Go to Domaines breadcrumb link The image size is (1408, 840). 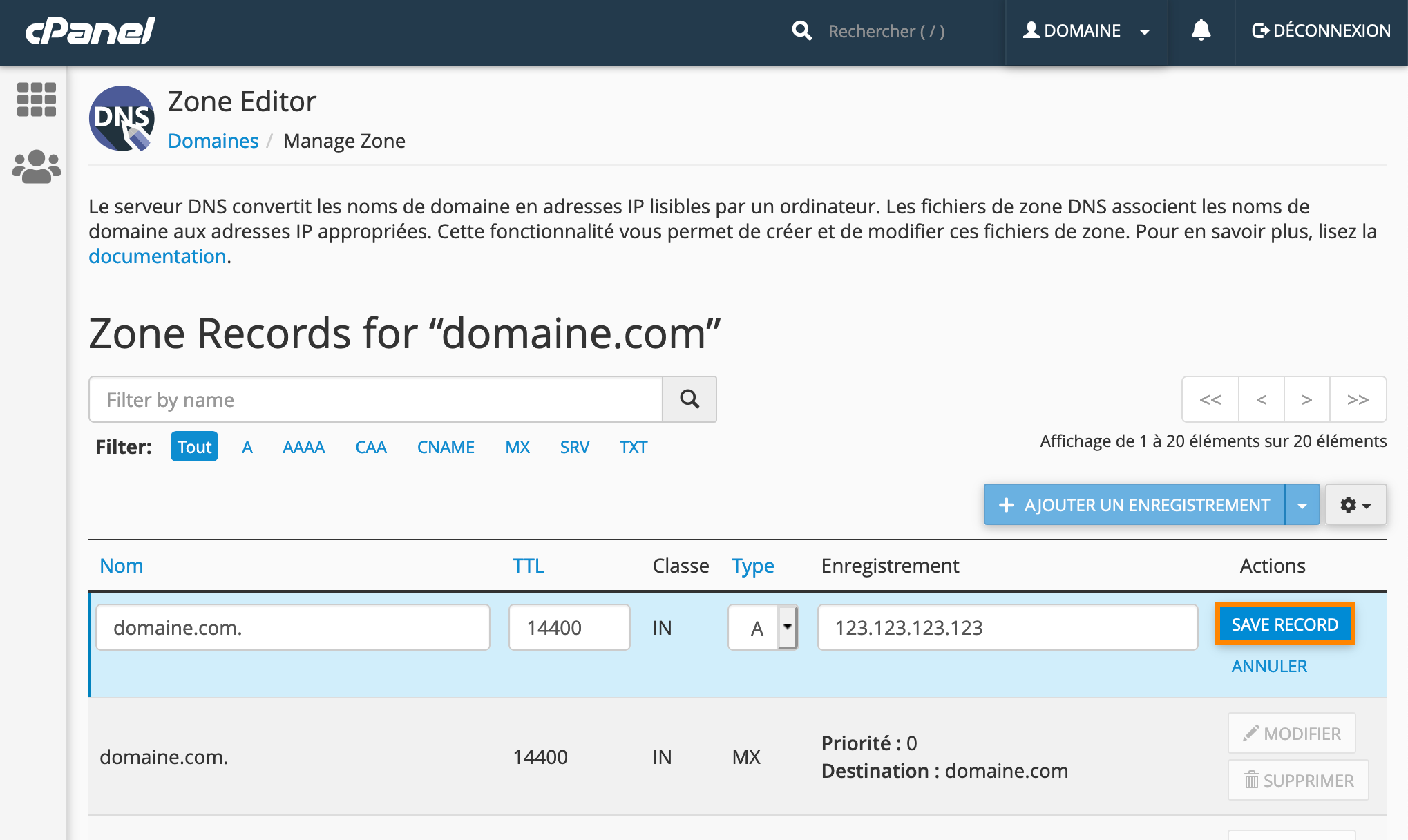[213, 141]
